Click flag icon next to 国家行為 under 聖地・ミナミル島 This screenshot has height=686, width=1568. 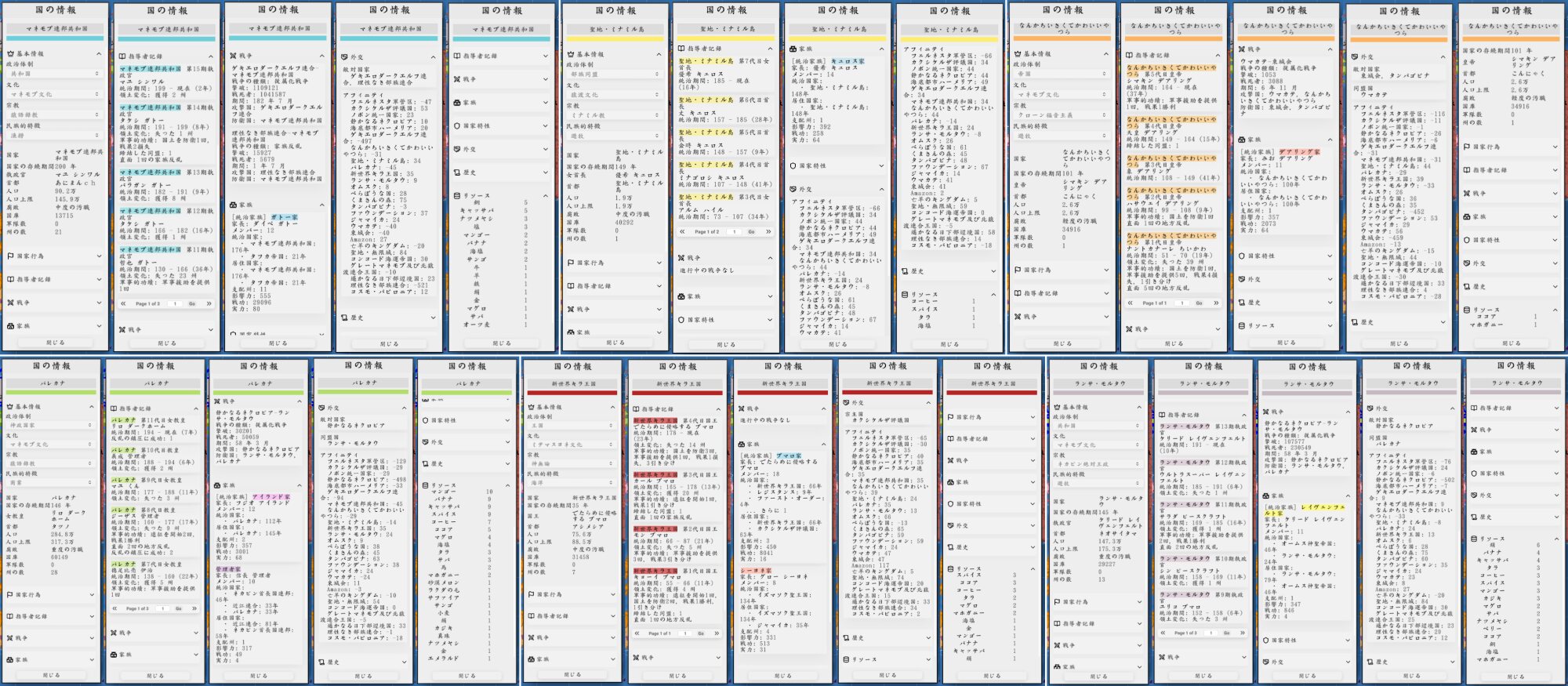click(x=570, y=263)
